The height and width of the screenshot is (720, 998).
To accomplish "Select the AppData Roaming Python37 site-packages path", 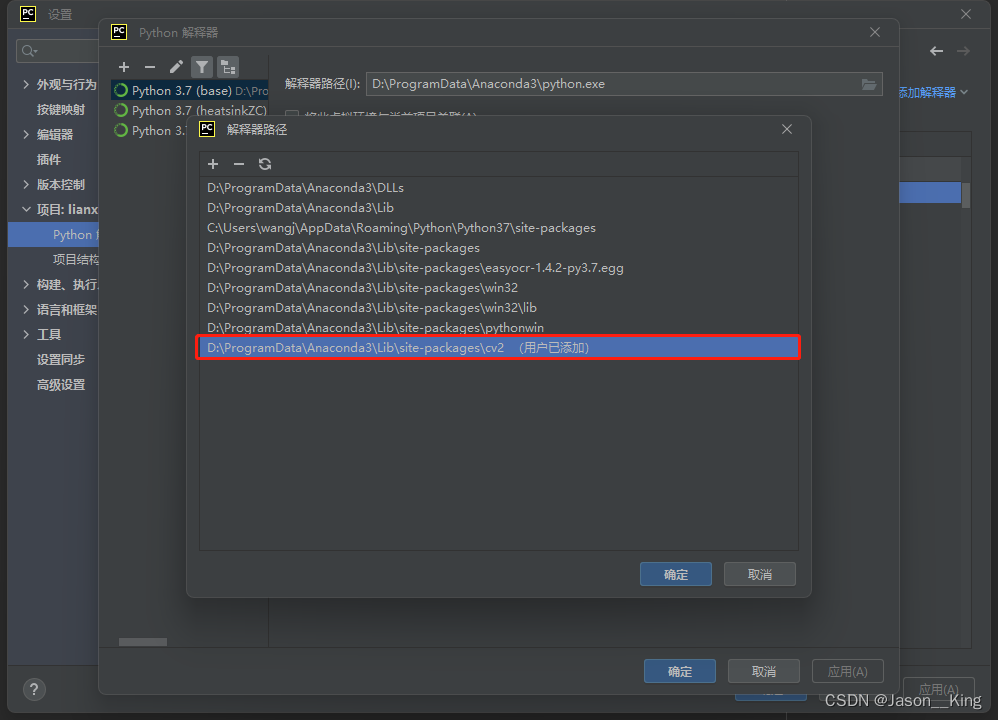I will point(498,228).
